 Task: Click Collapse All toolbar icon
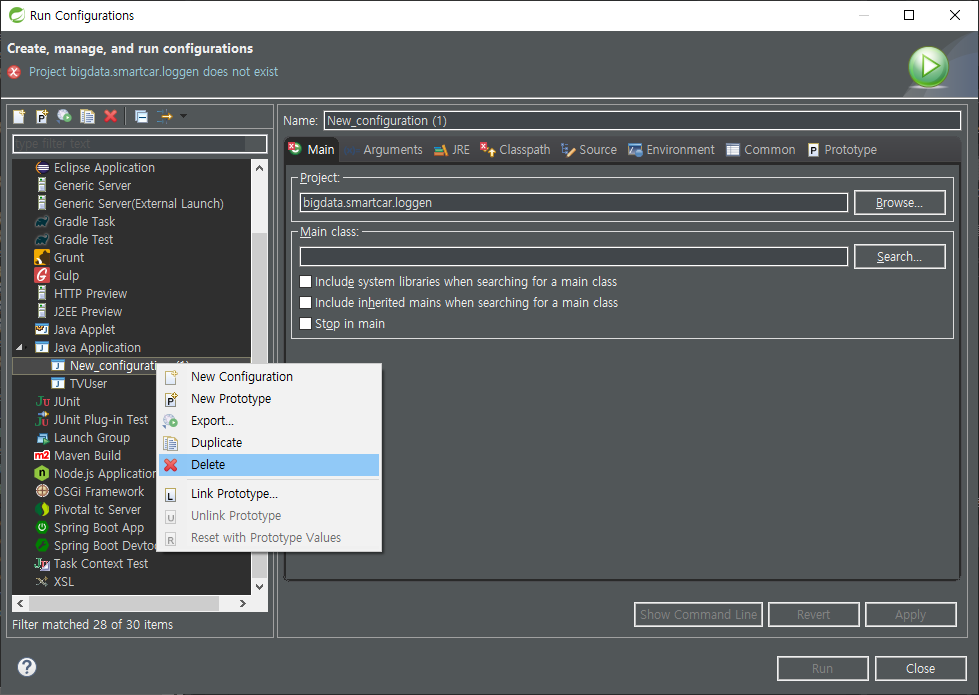click(x=142, y=116)
